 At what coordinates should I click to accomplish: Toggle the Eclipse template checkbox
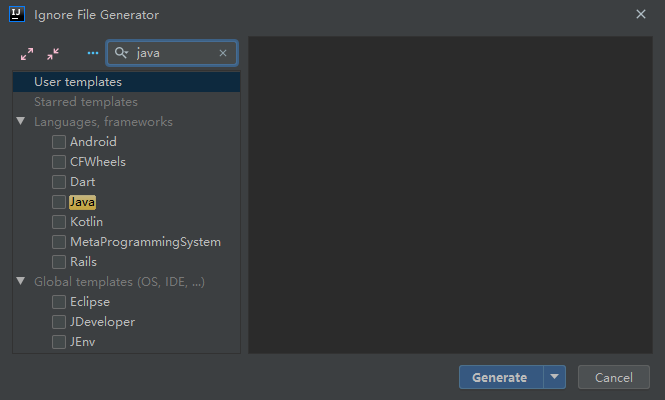59,302
